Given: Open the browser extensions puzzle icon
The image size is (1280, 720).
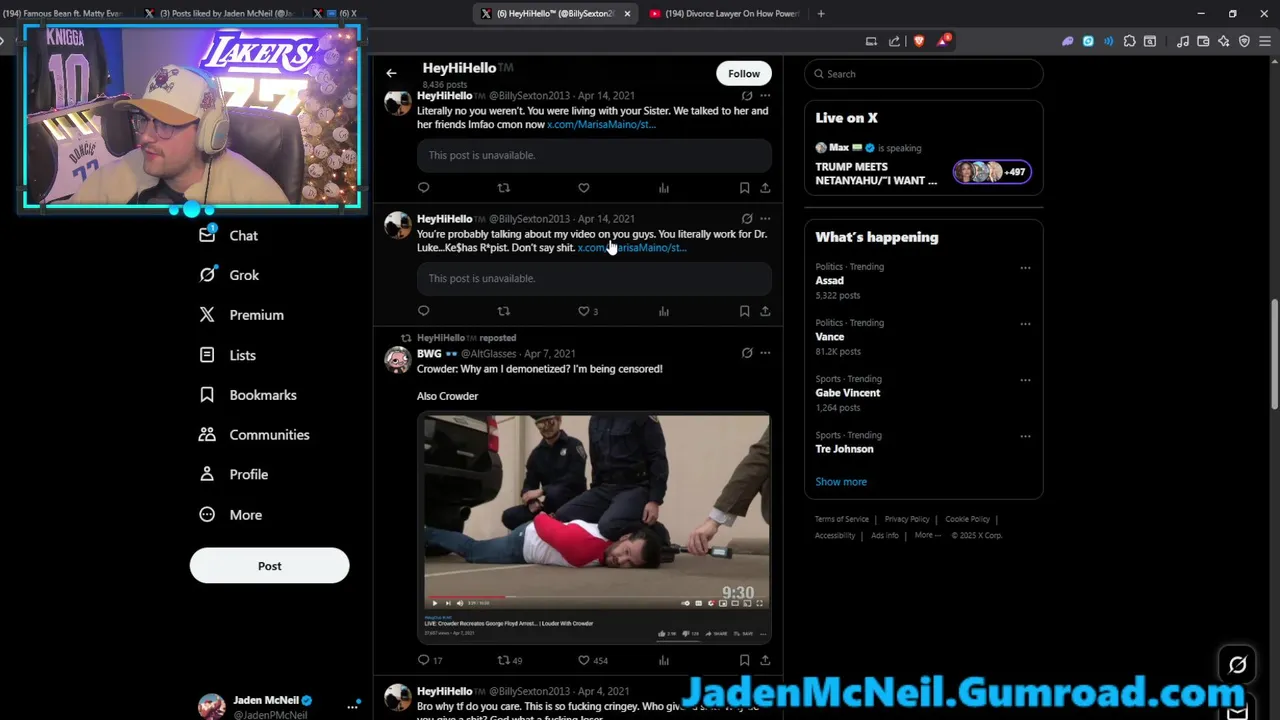Looking at the screenshot, I should [x=1129, y=41].
